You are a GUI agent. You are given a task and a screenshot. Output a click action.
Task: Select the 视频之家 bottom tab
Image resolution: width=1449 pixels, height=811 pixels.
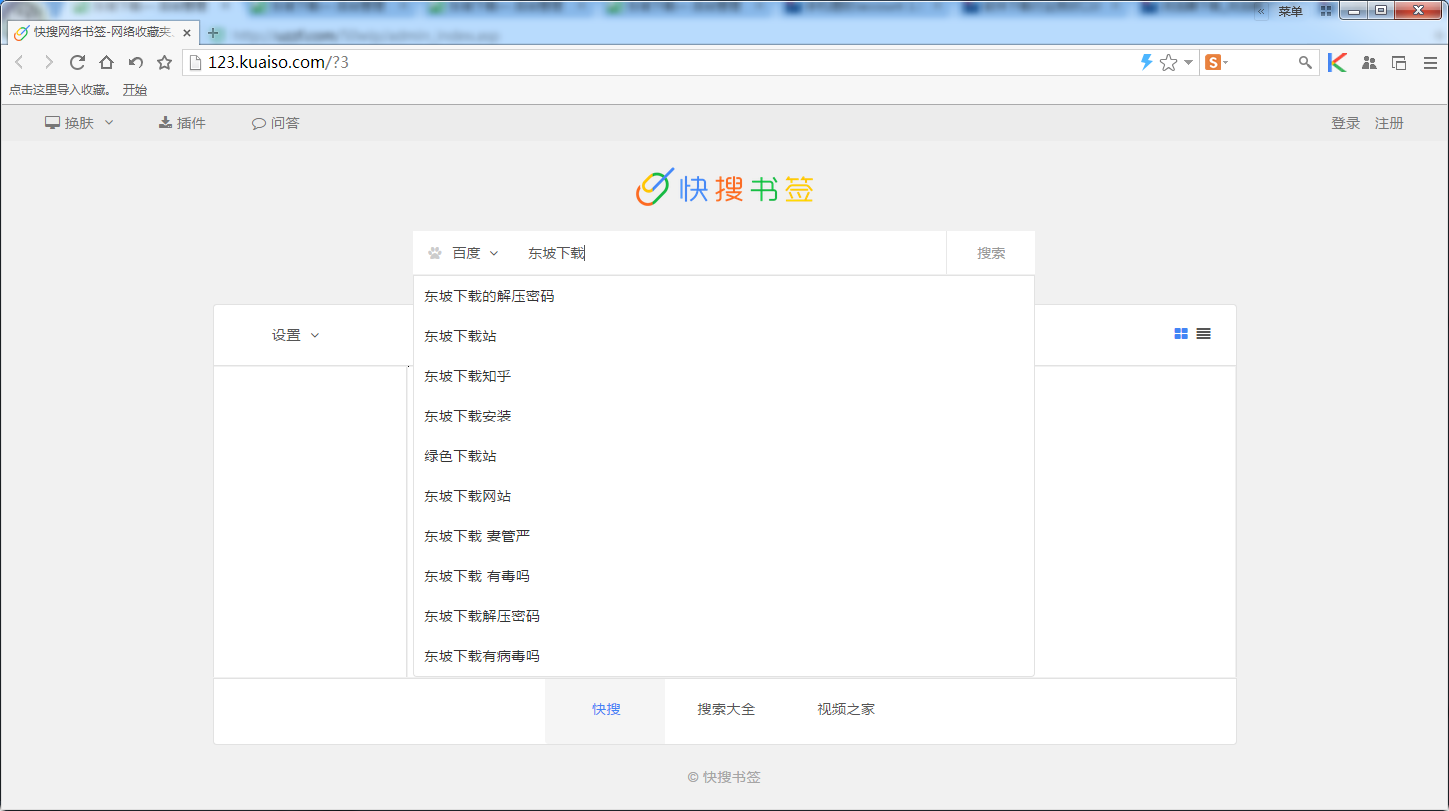(x=846, y=710)
